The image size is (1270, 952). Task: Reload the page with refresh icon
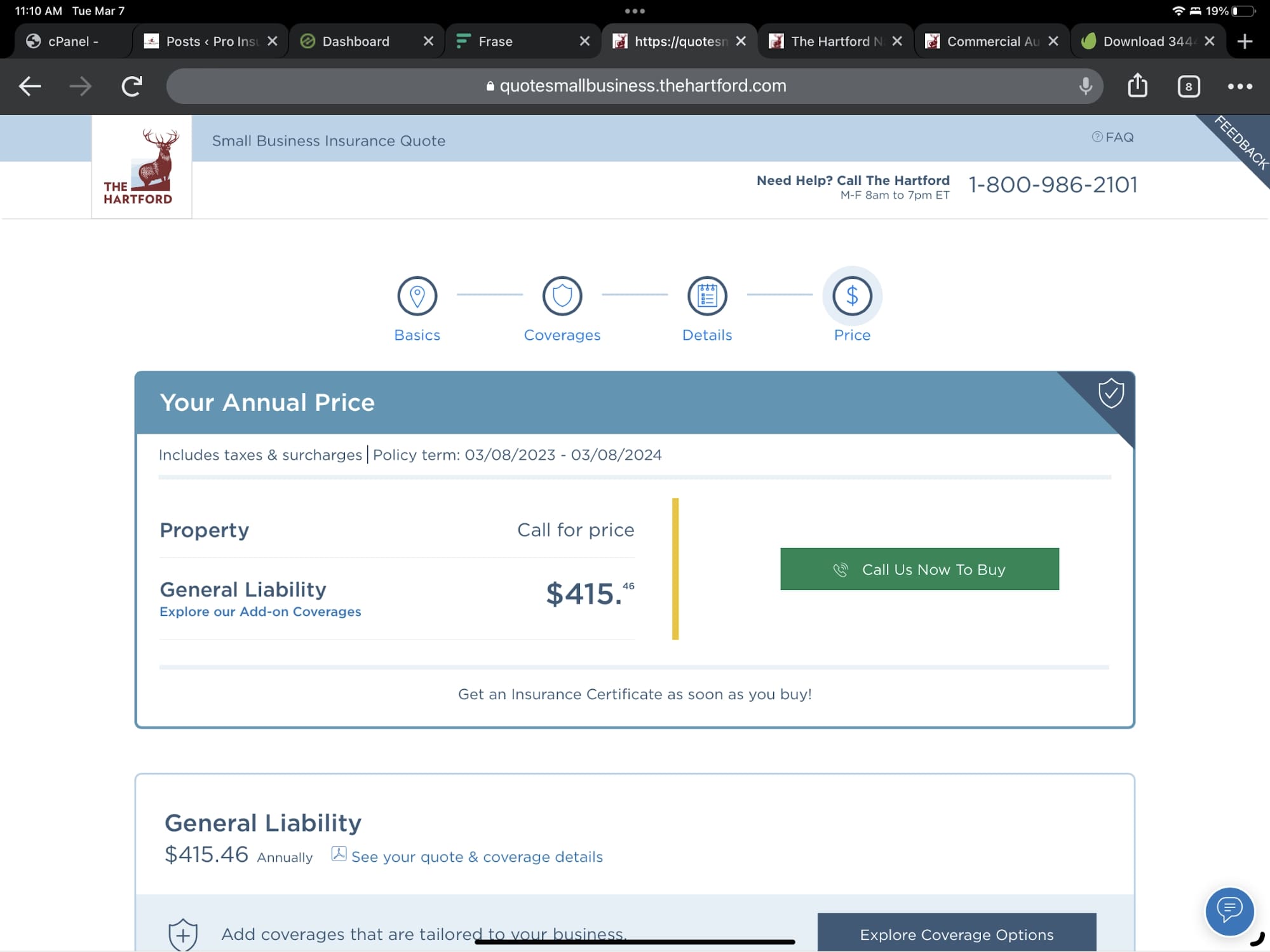pyautogui.click(x=132, y=86)
